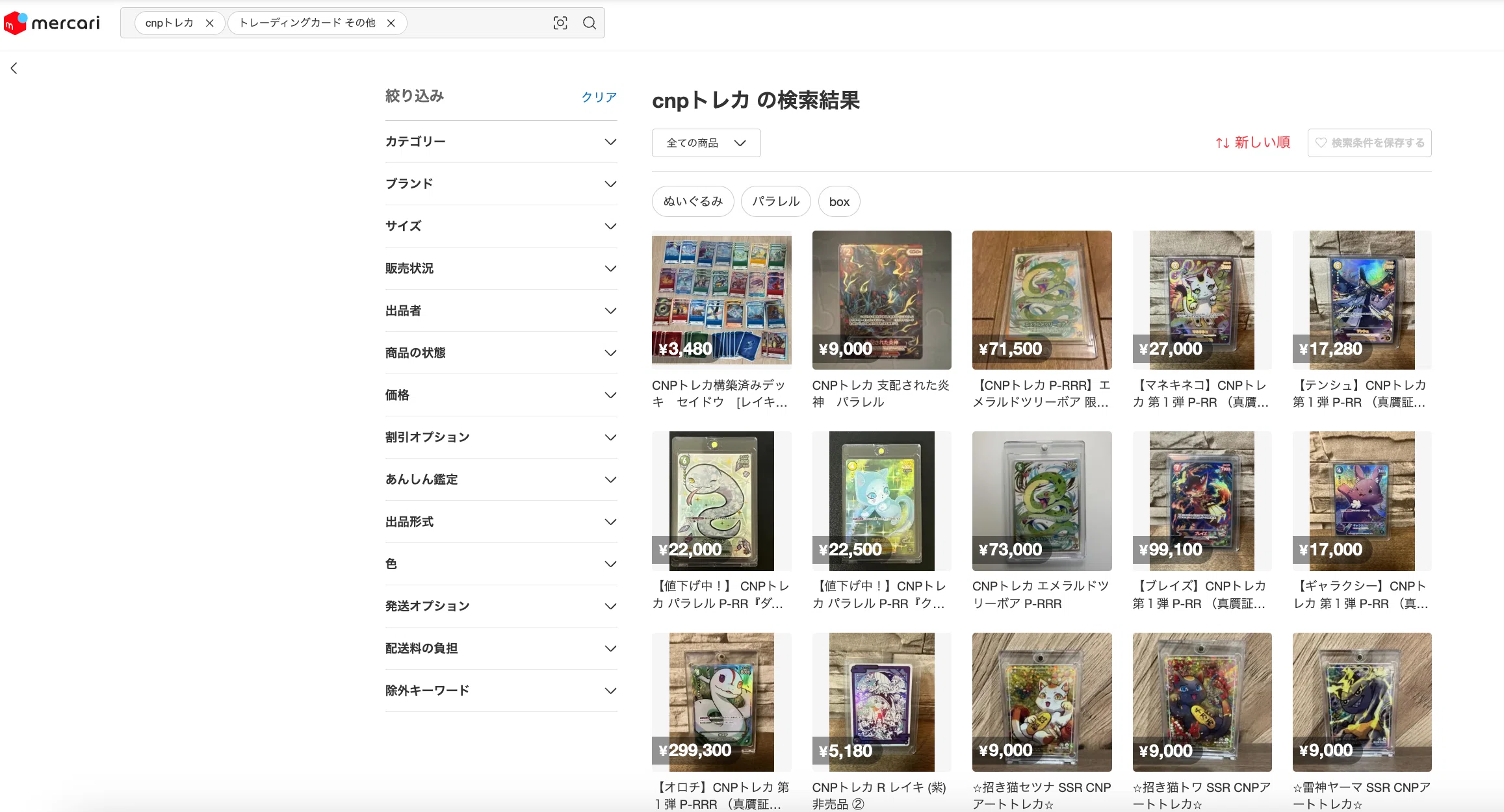Image resolution: width=1504 pixels, height=812 pixels.
Task: Expand the 色 filter
Action: [501, 564]
